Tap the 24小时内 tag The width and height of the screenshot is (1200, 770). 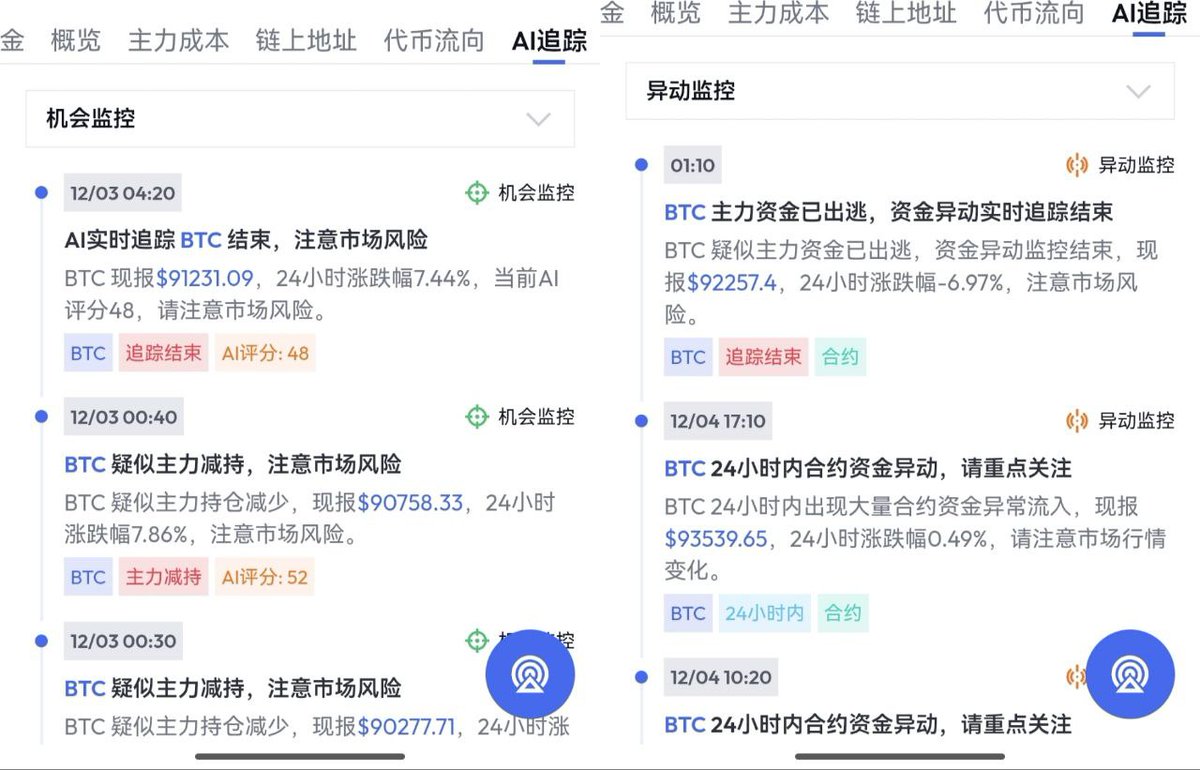pos(764,613)
